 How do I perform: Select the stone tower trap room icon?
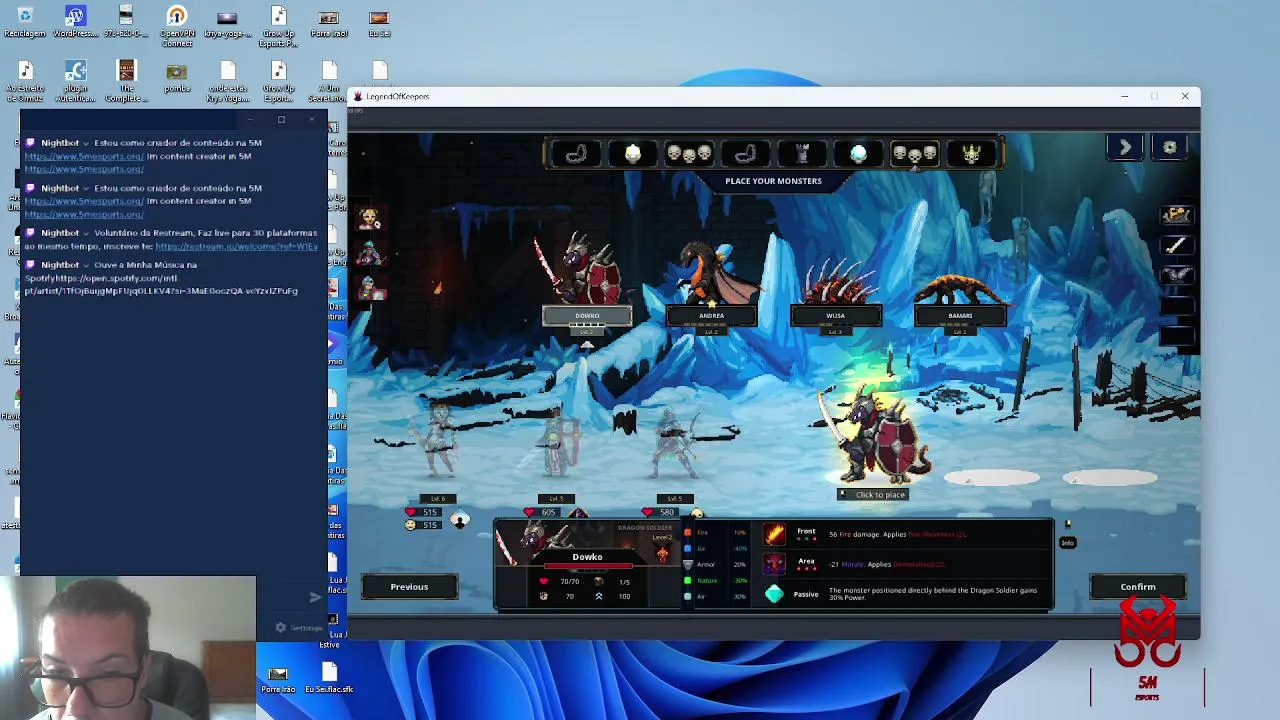coord(802,153)
